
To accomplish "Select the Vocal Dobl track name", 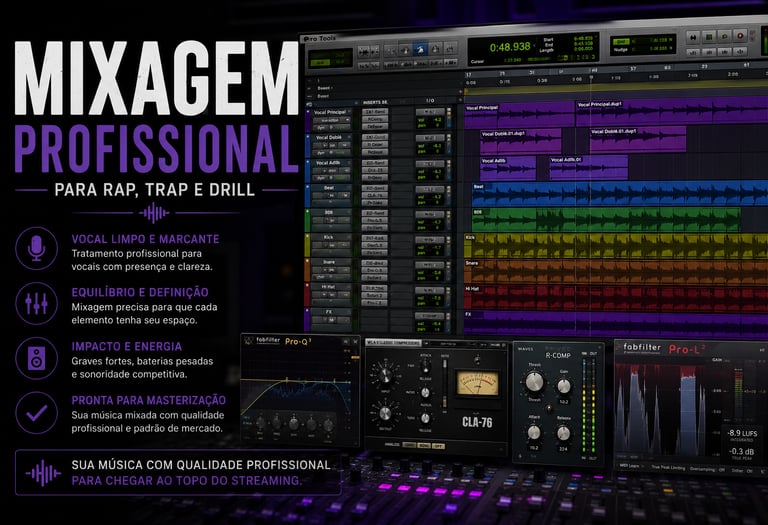I will [329, 138].
